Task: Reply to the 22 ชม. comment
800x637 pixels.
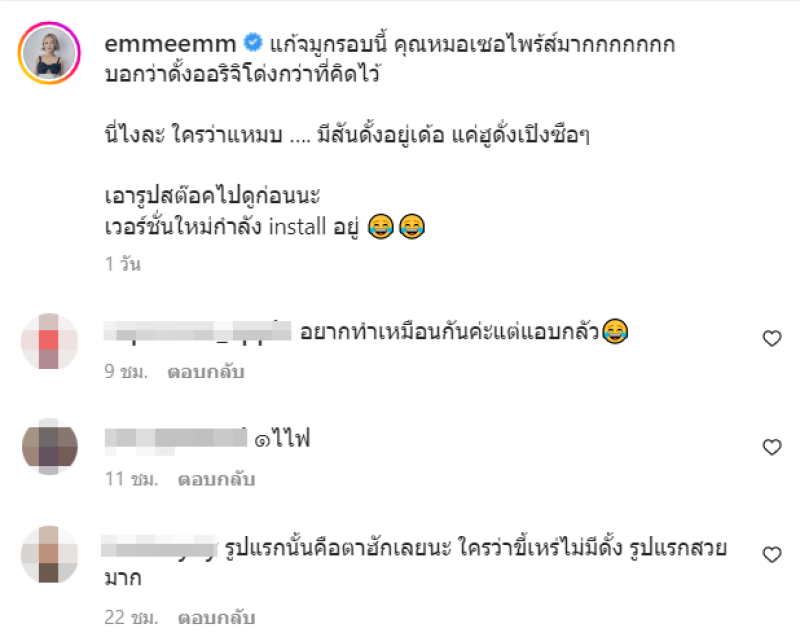Action: coord(216,618)
